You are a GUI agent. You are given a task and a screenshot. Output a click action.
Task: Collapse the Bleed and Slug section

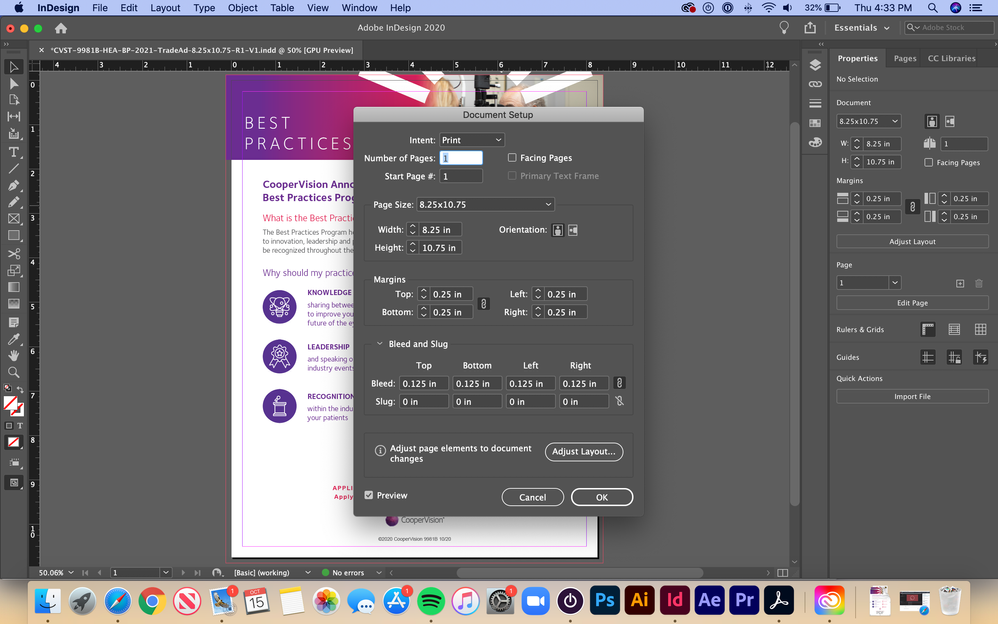[x=380, y=344]
